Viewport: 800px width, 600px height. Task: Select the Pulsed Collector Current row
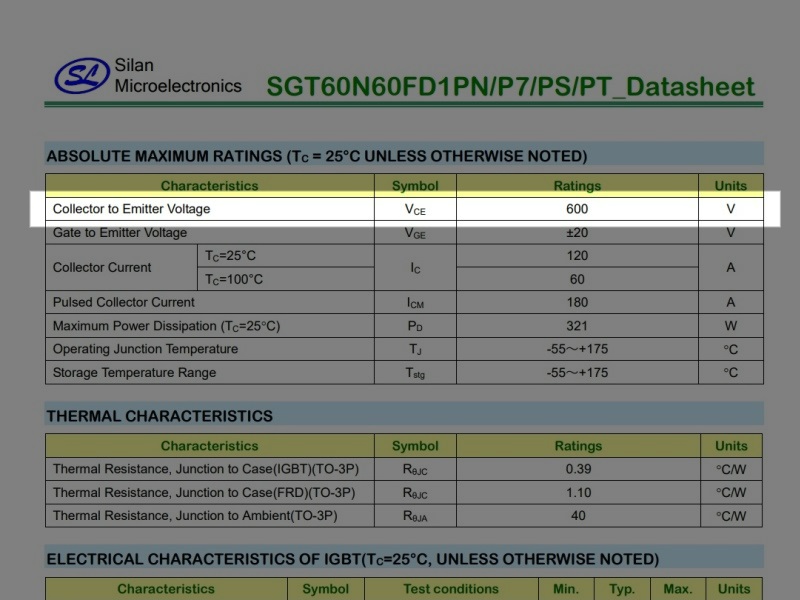coord(405,303)
